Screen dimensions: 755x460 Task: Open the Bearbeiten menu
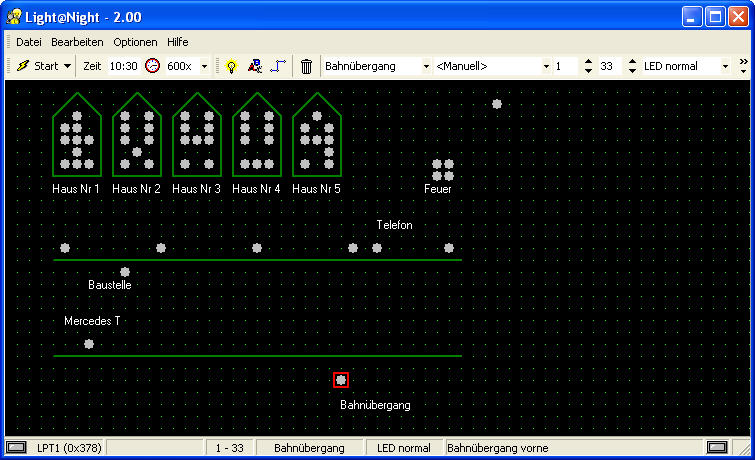[x=77, y=42]
